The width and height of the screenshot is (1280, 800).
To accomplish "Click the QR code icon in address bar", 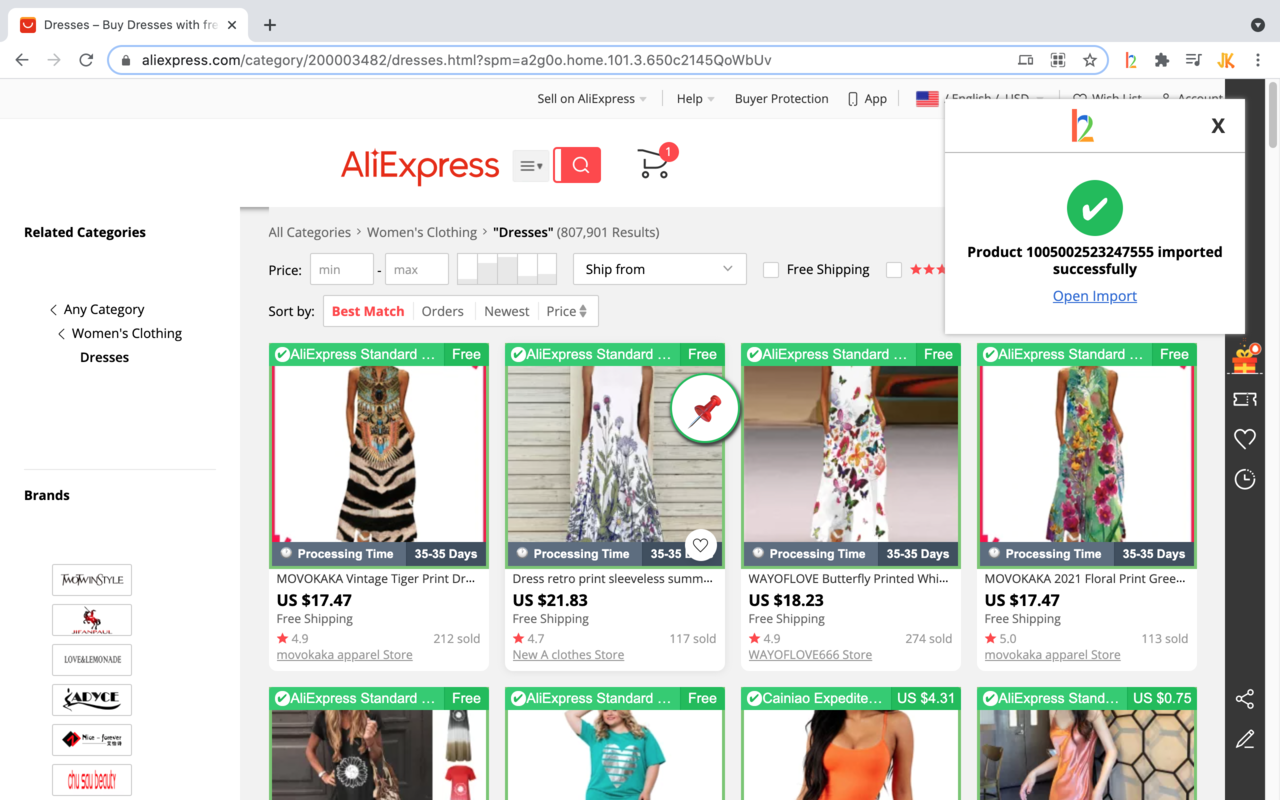I will [1058, 60].
